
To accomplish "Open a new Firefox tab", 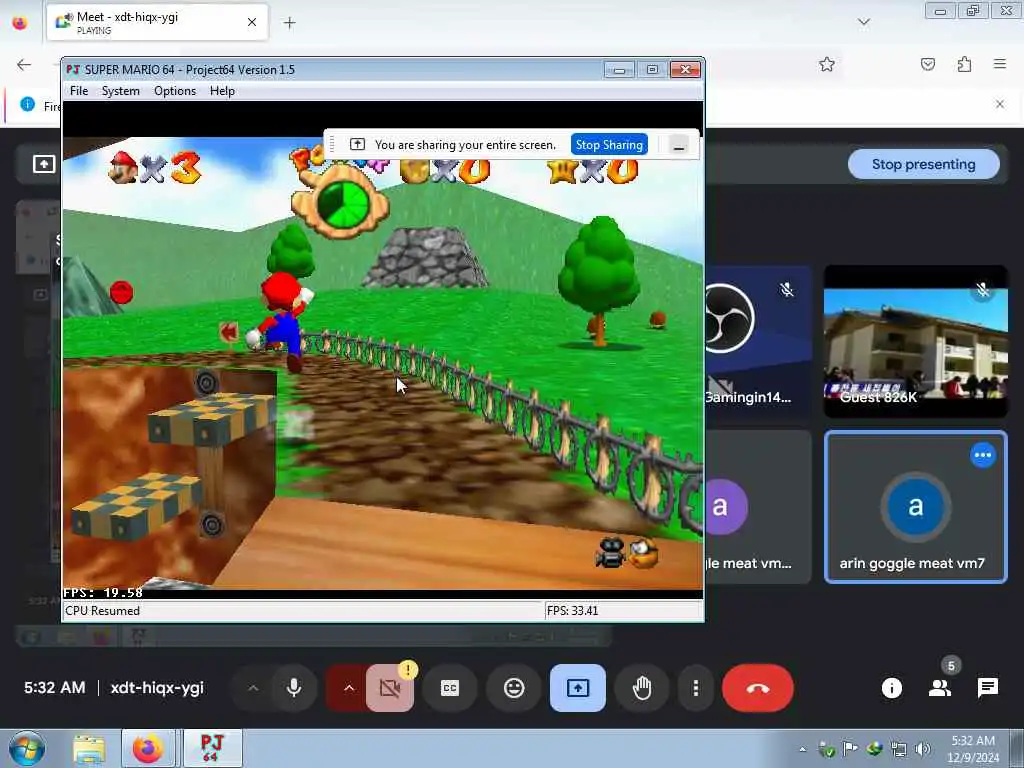I will (289, 23).
